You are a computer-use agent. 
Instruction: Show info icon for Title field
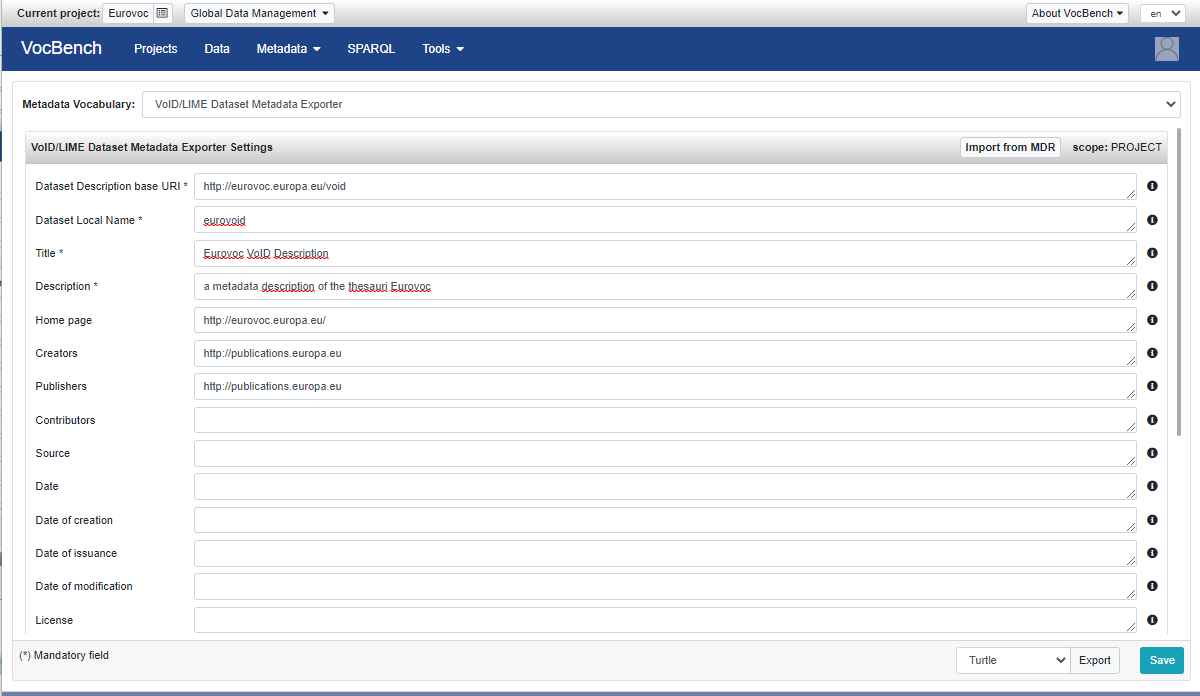(x=1152, y=253)
